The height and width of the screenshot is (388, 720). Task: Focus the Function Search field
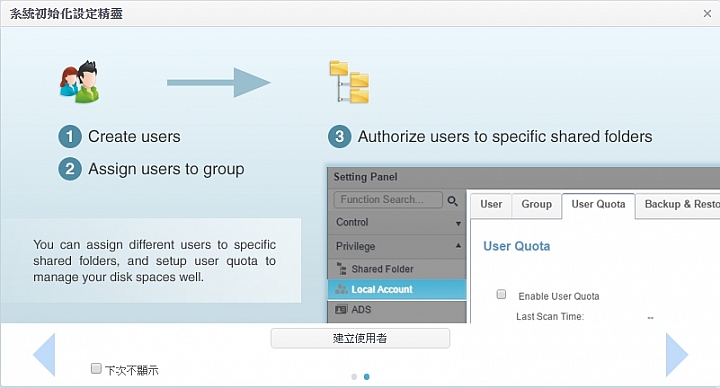coord(388,200)
